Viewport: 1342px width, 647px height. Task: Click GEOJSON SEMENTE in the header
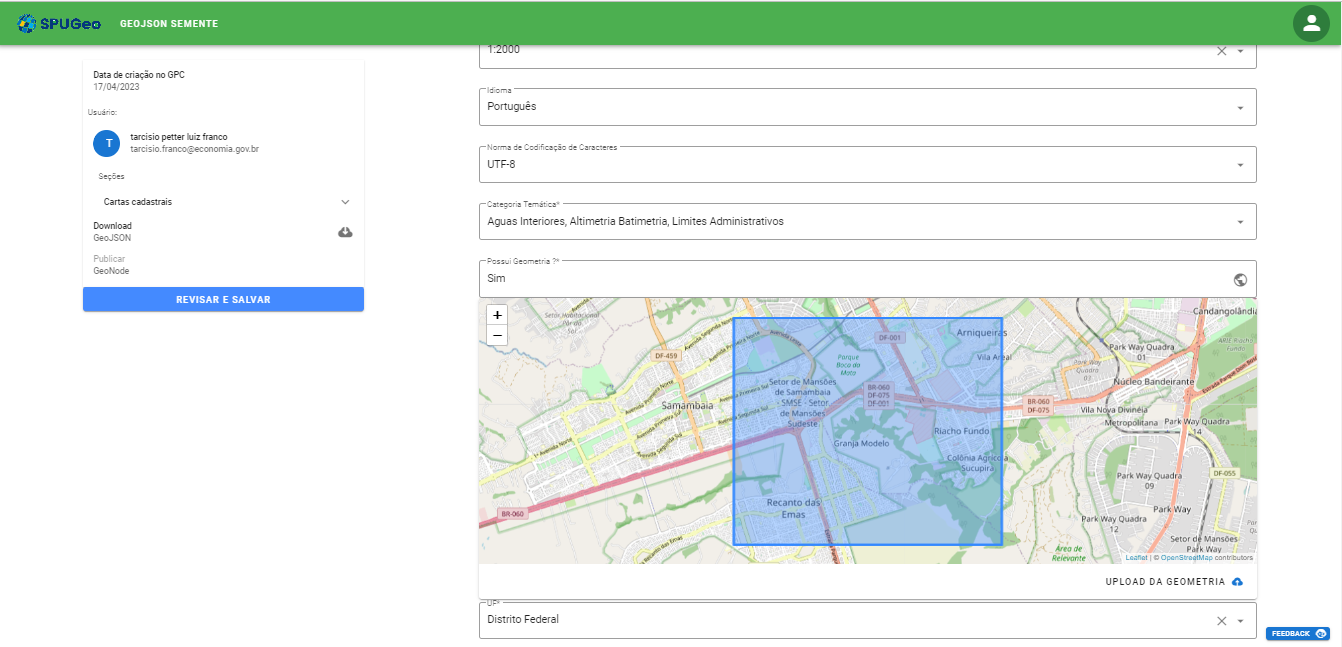click(168, 23)
